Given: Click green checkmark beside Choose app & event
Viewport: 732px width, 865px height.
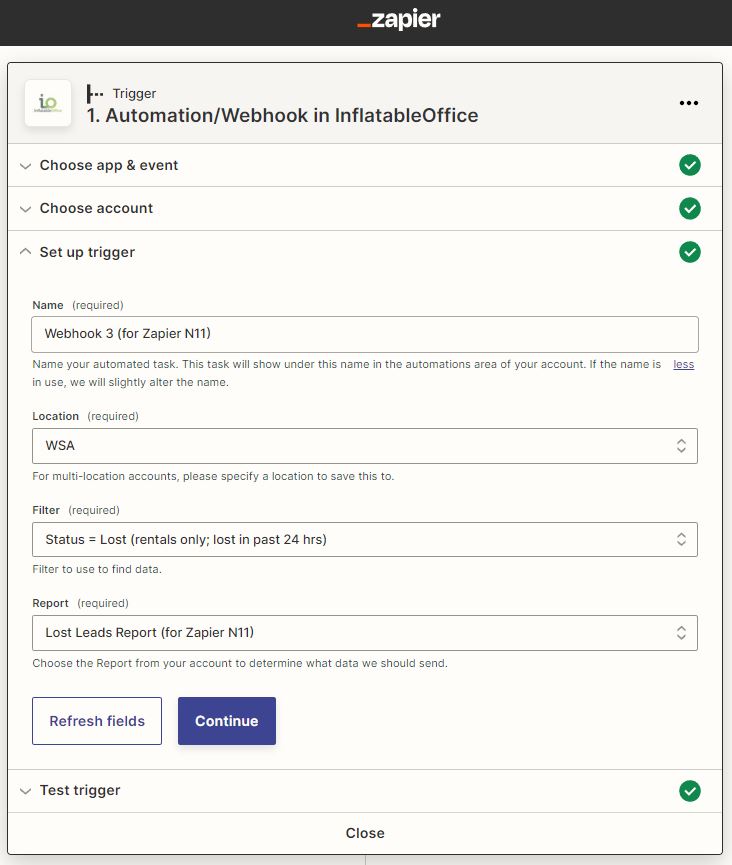Looking at the screenshot, I should 689,165.
